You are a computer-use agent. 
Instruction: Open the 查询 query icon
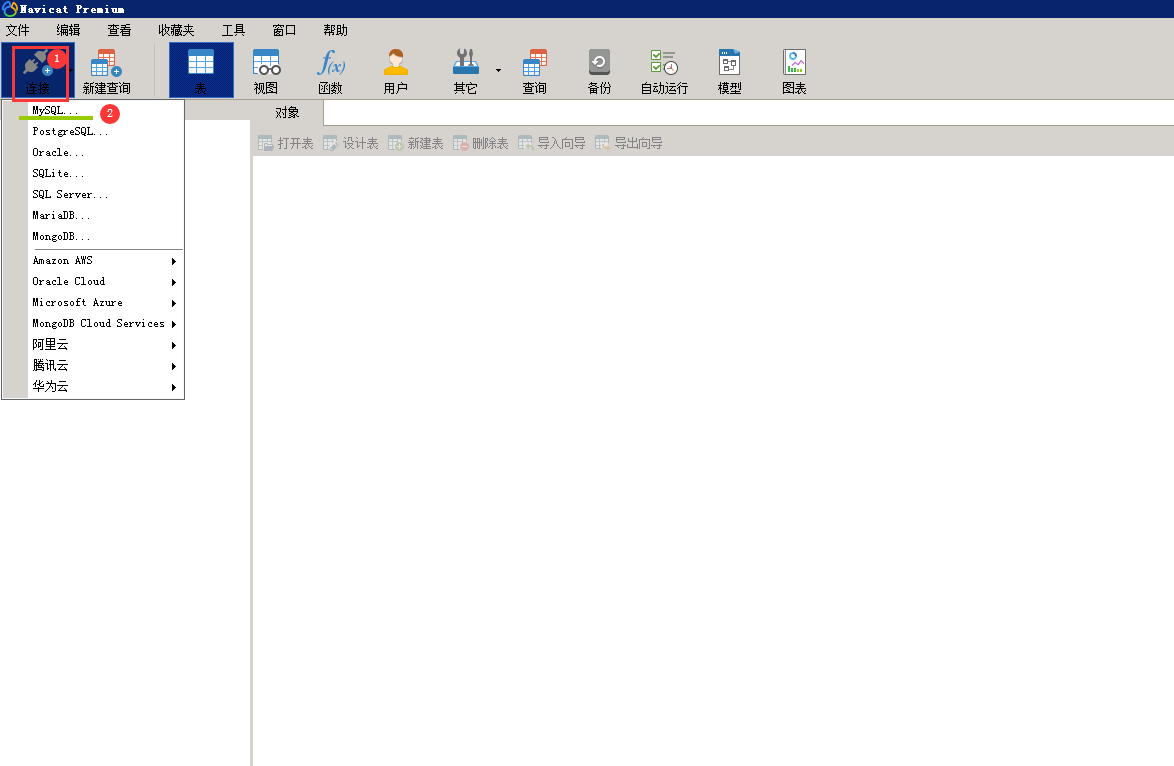coord(535,72)
